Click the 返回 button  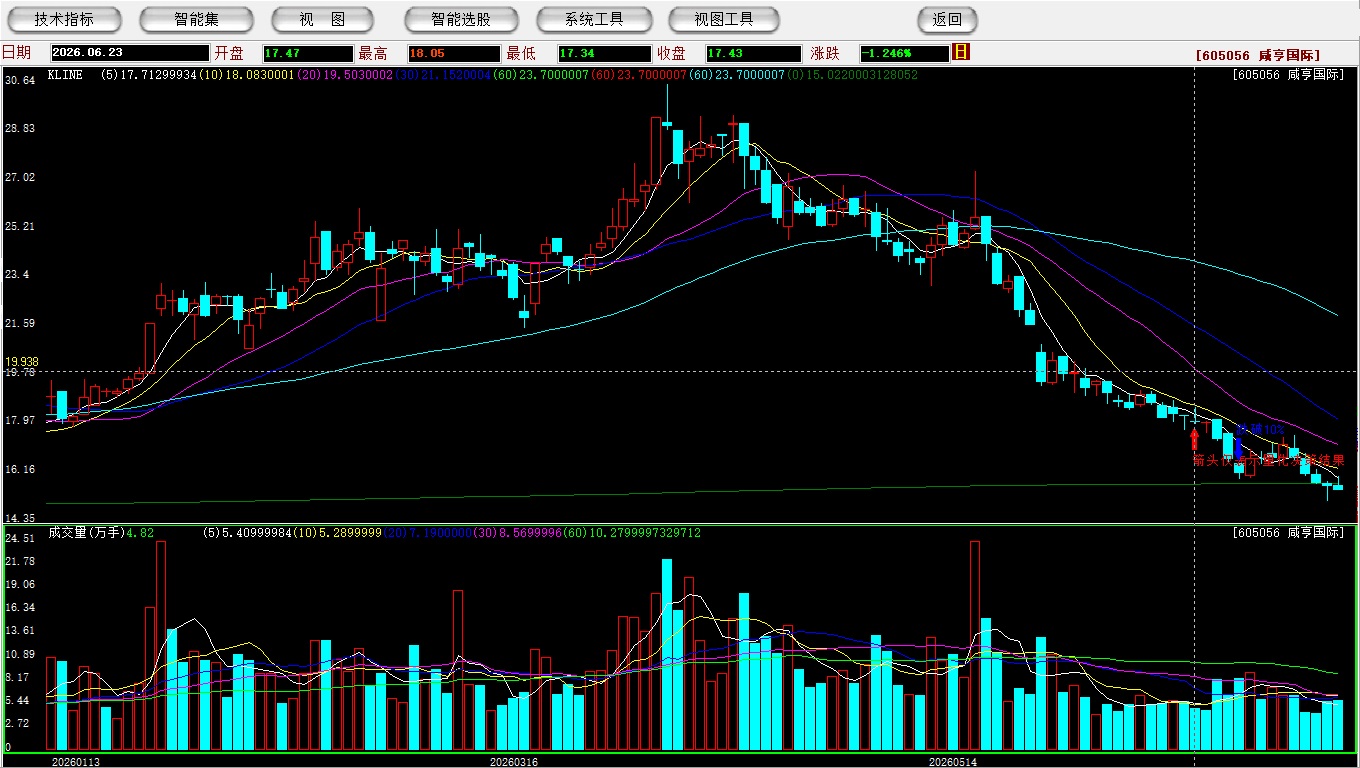click(947, 19)
